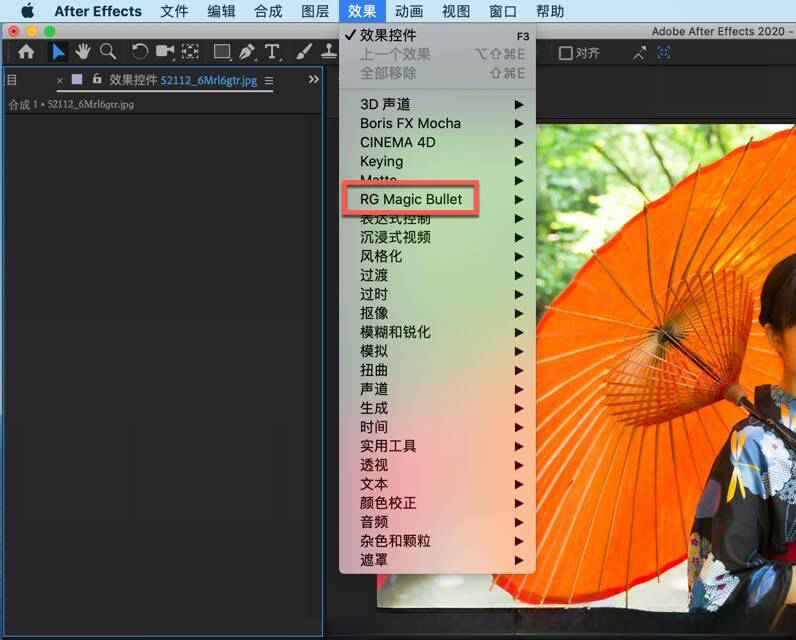796x640 pixels.
Task: Click the 52112_6Mrl6gtr.jpg layer name link
Action: (x=208, y=80)
